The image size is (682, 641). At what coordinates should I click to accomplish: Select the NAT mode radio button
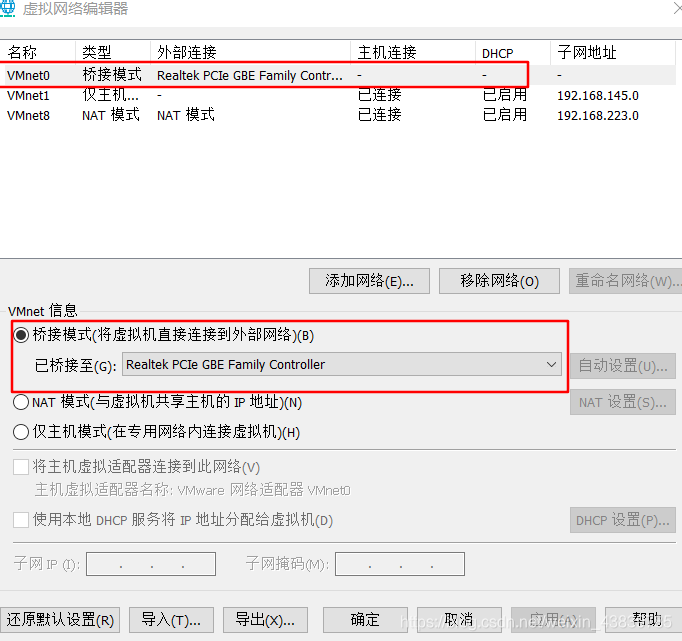pyautogui.click(x=21, y=402)
